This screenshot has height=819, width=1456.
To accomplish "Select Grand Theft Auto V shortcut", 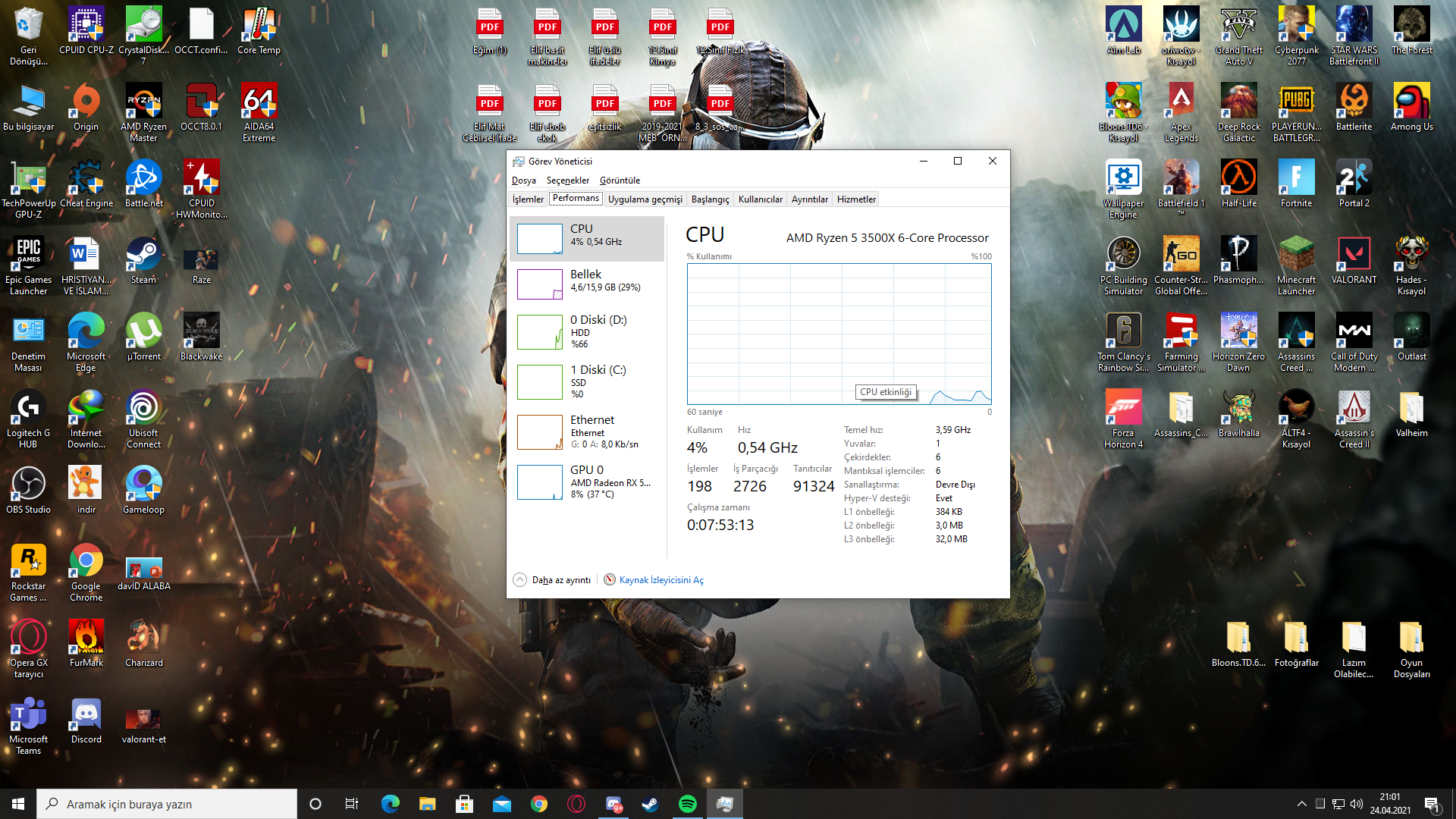I will tap(1238, 36).
